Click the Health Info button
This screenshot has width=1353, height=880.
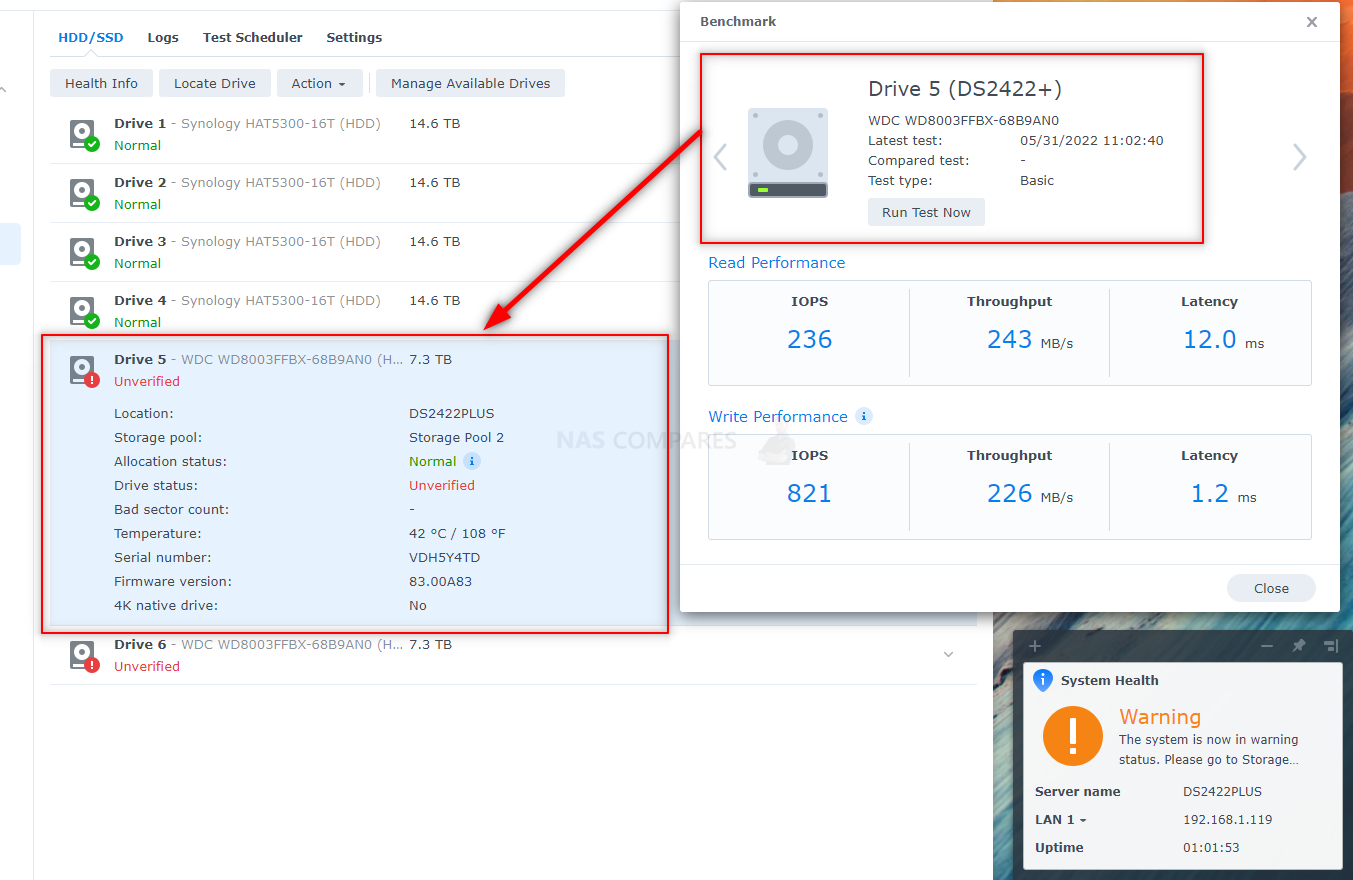point(102,83)
